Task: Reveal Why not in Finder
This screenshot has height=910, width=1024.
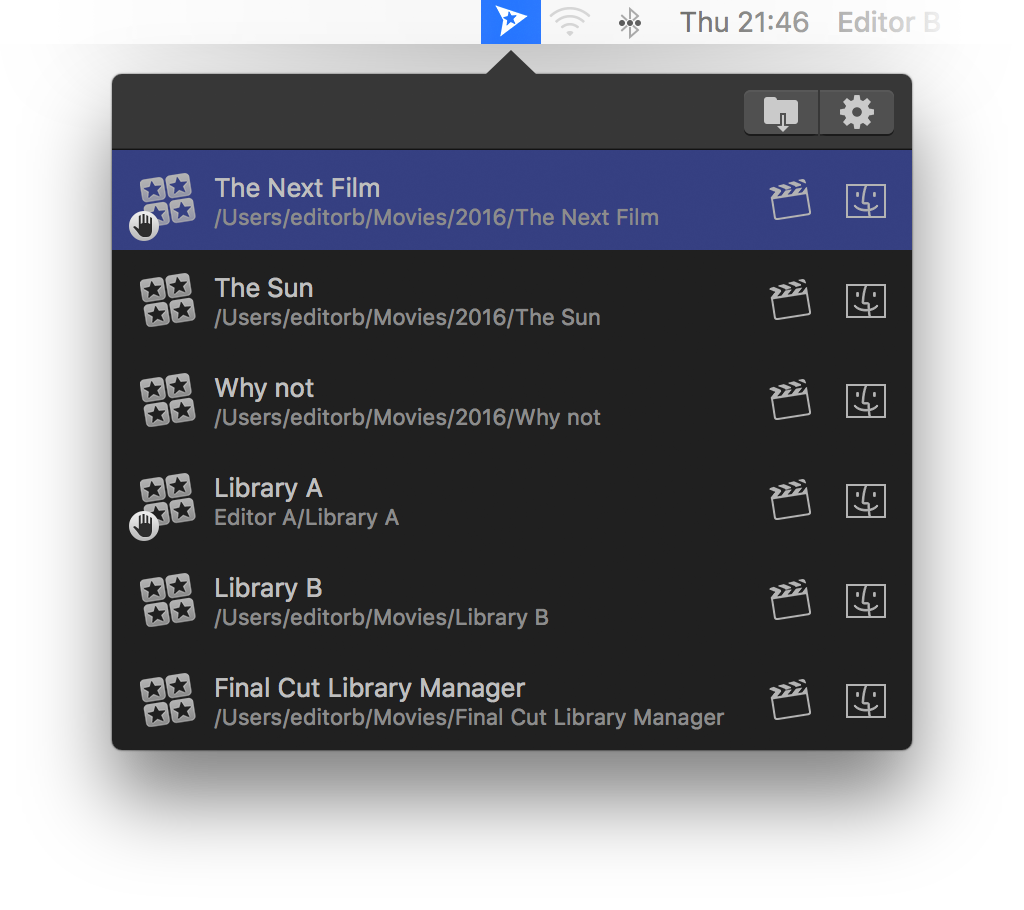Action: pyautogui.click(x=866, y=400)
